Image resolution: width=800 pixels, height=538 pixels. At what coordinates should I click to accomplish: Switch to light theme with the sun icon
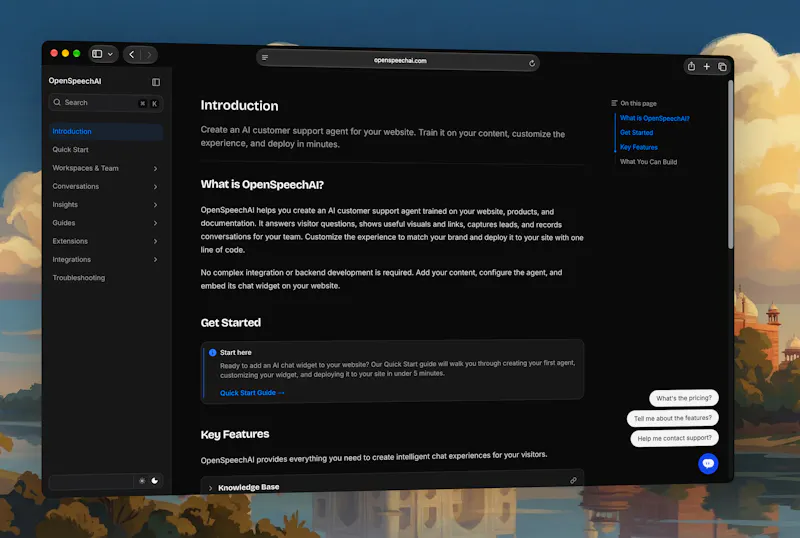(142, 481)
